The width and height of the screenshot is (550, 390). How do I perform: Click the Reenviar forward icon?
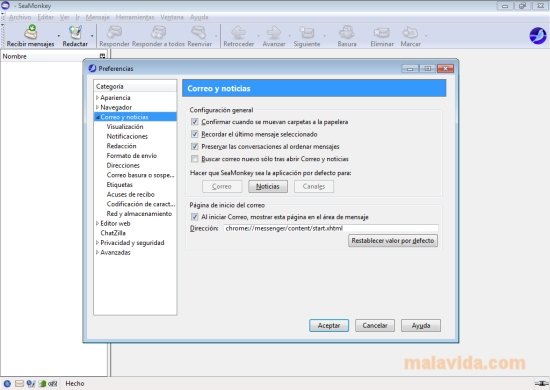tap(199, 32)
